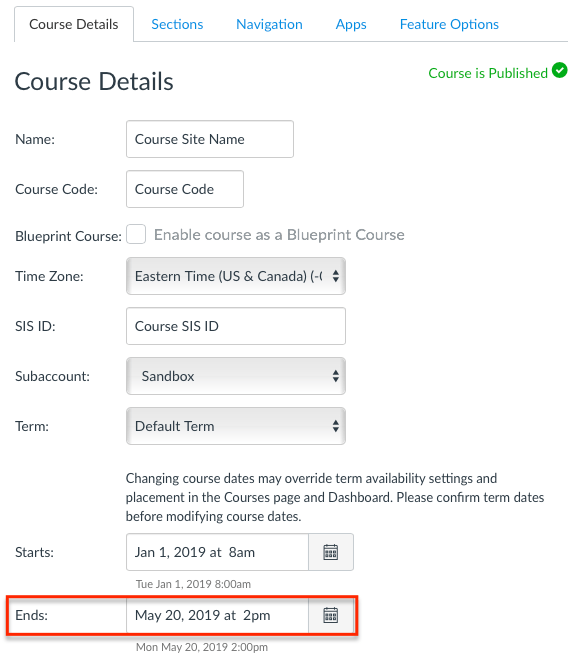Click the 'Mon May 20, 2019 2:00pm' text
The height and width of the screenshot is (660, 575).
coord(202,647)
